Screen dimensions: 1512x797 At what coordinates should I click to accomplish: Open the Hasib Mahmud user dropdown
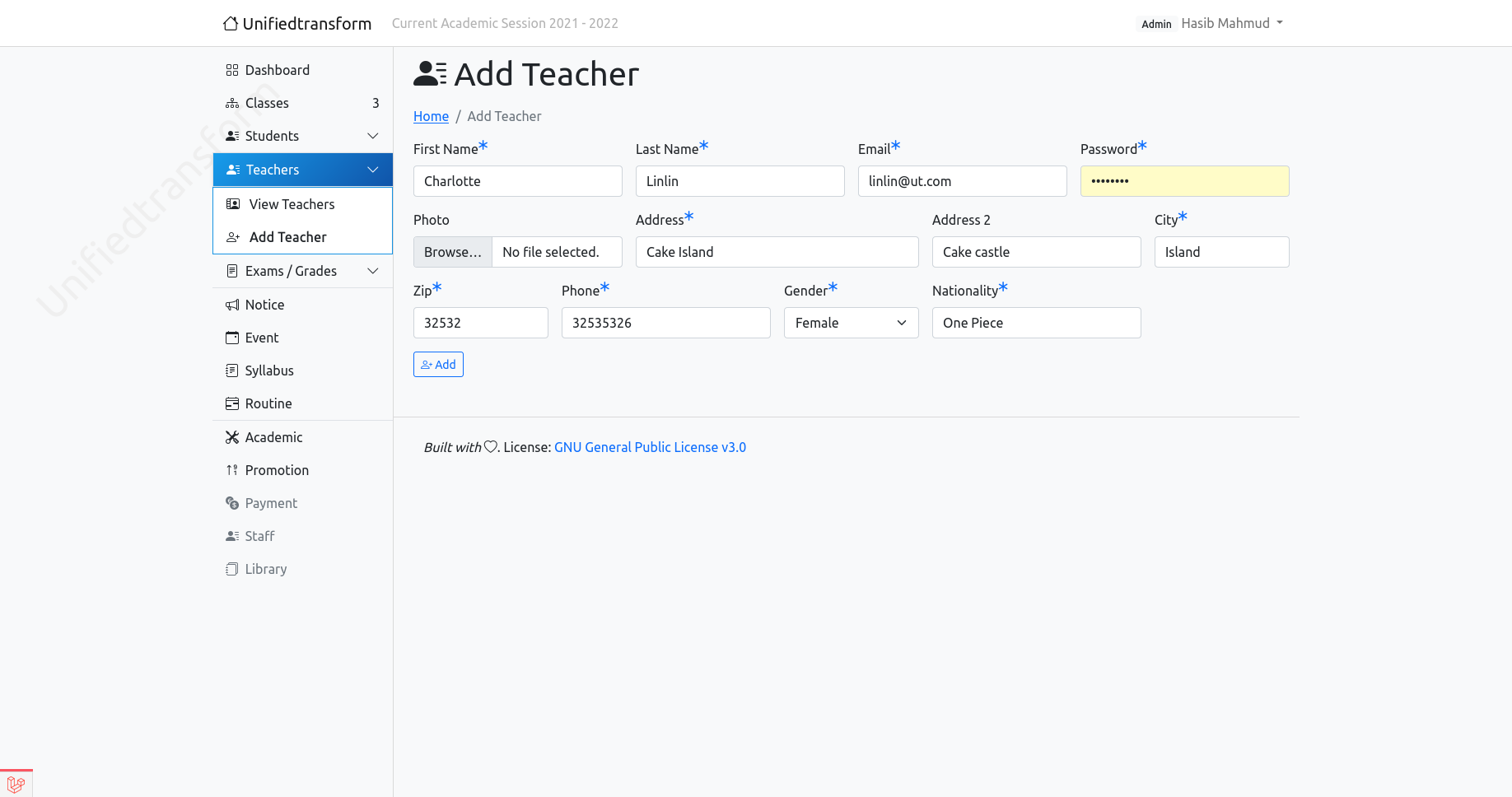point(1232,23)
